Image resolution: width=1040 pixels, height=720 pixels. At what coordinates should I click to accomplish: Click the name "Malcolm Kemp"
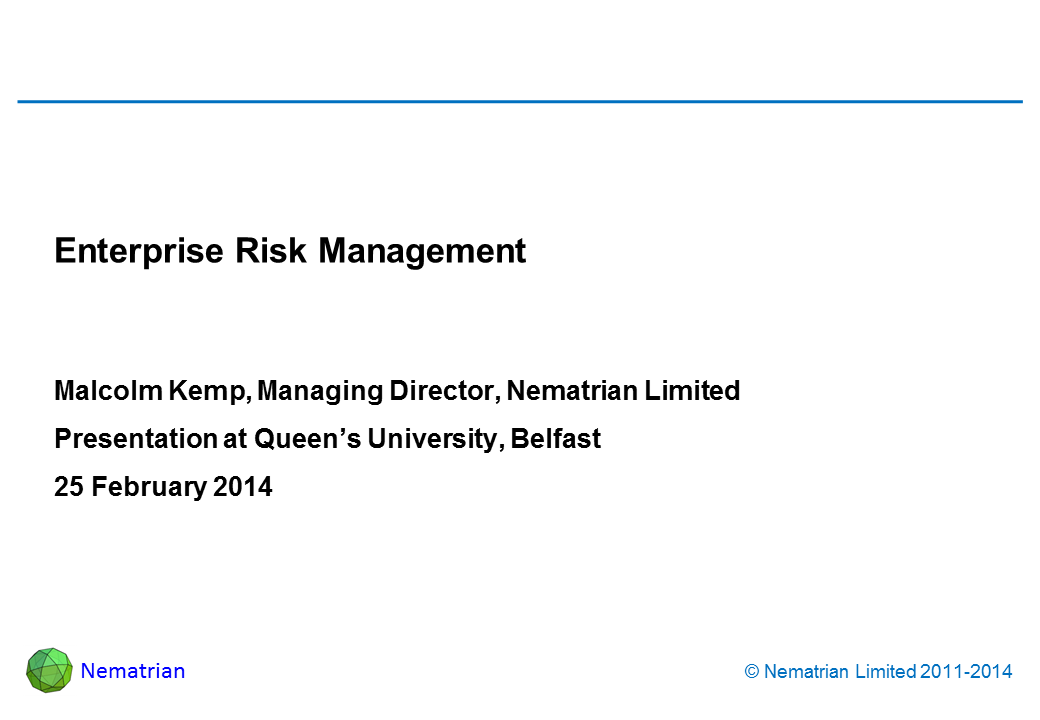[151, 391]
